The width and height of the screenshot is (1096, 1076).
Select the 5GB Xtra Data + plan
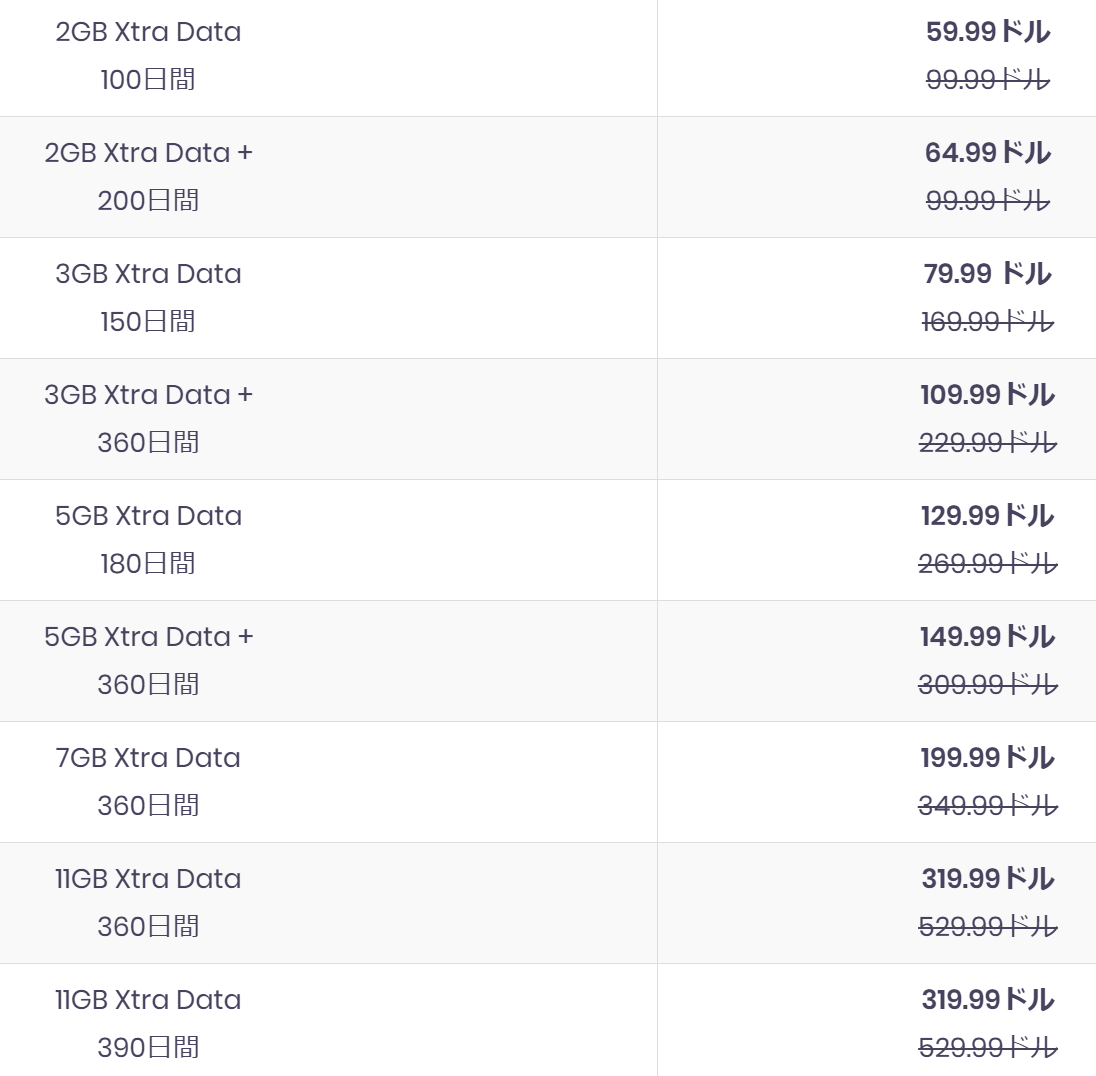coord(148,637)
